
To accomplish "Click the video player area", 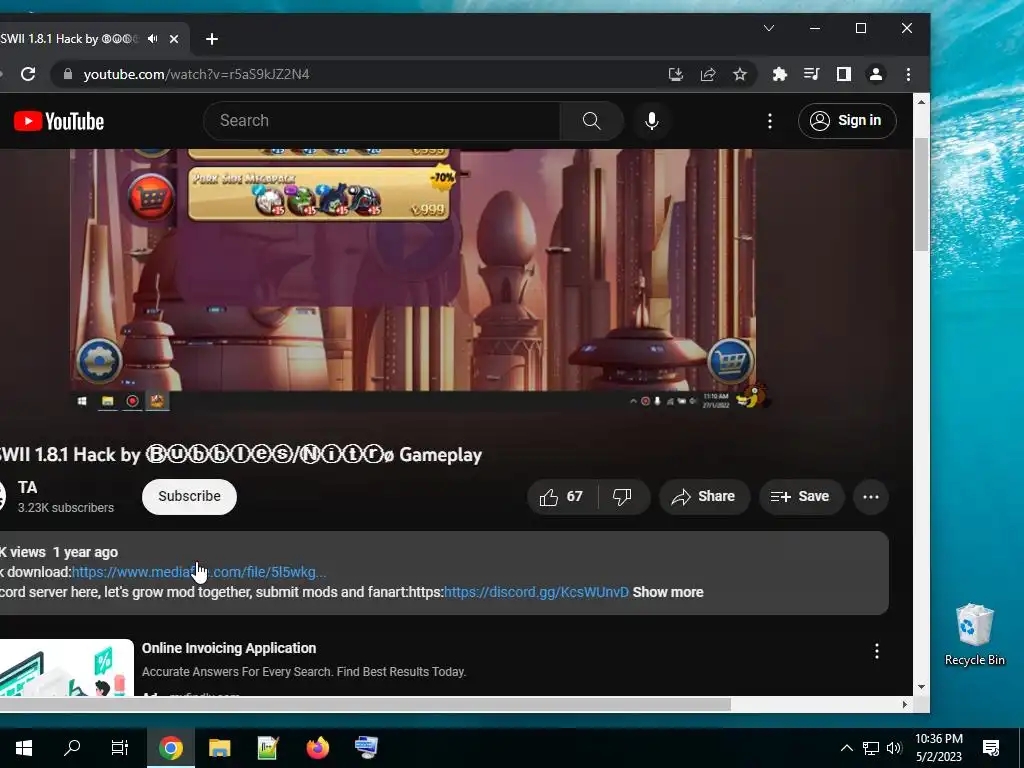I will coord(413,280).
